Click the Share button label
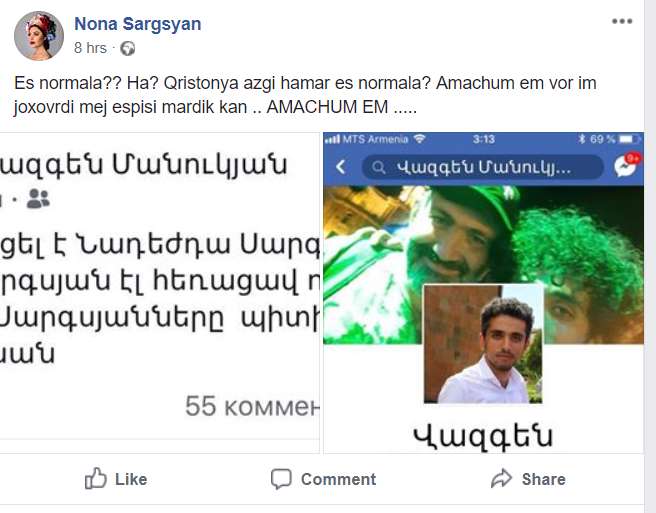656x513 pixels. click(x=543, y=479)
